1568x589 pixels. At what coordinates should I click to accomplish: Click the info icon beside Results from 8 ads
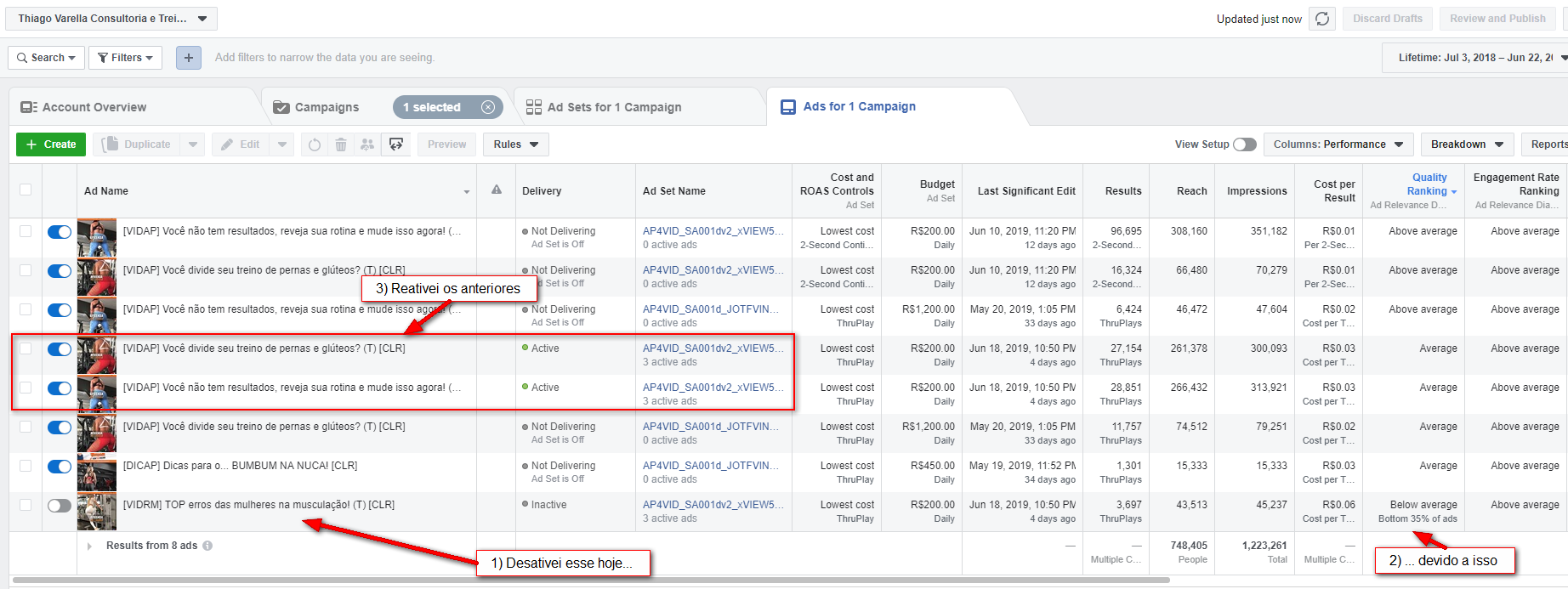(x=207, y=546)
